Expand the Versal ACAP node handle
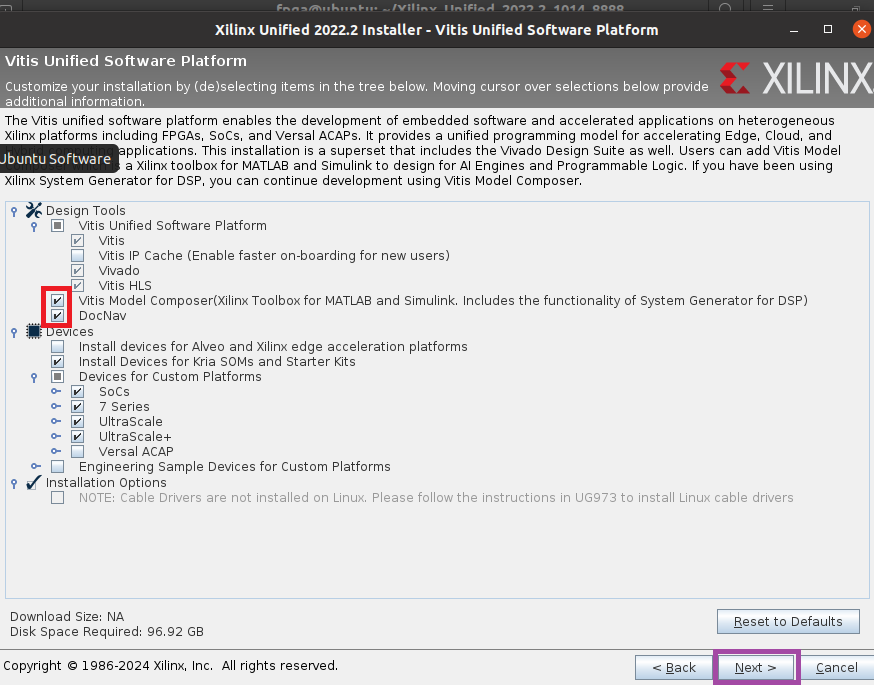Viewport: 874px width, 685px height. coord(56,451)
